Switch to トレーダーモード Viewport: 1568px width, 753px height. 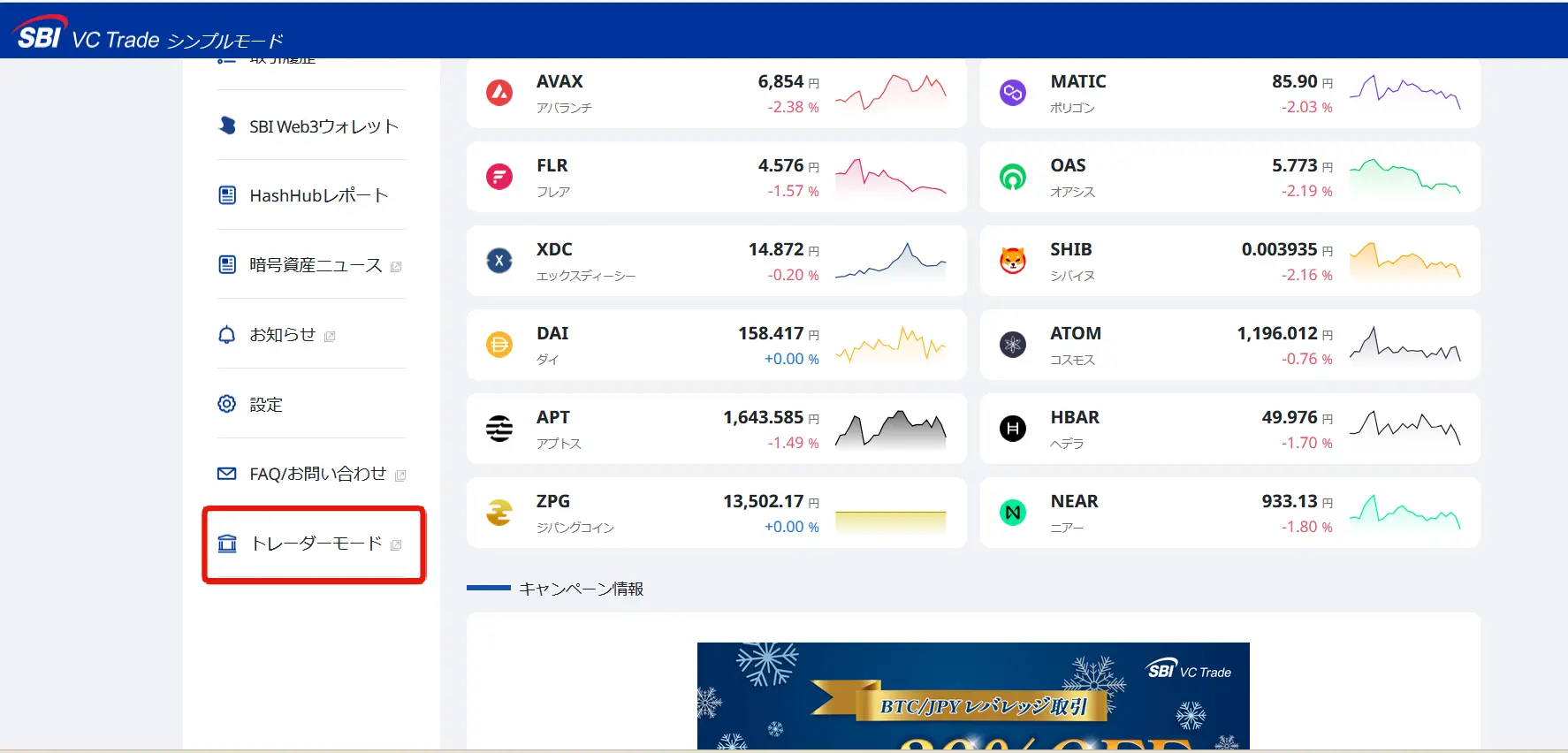point(311,544)
